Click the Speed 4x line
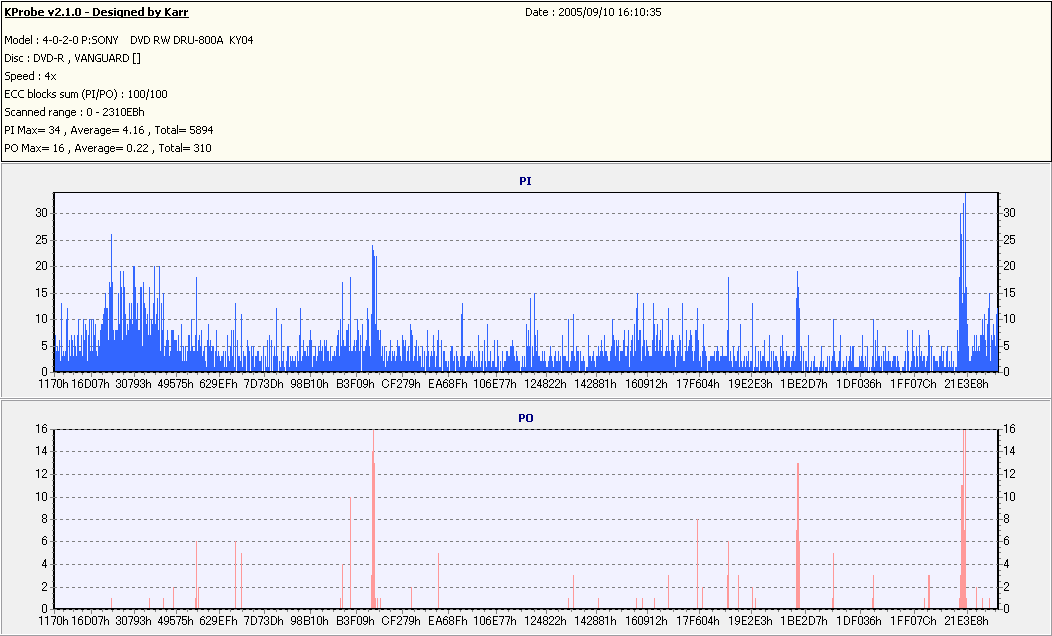Image resolution: width=1052 pixels, height=636 pixels. [30, 76]
